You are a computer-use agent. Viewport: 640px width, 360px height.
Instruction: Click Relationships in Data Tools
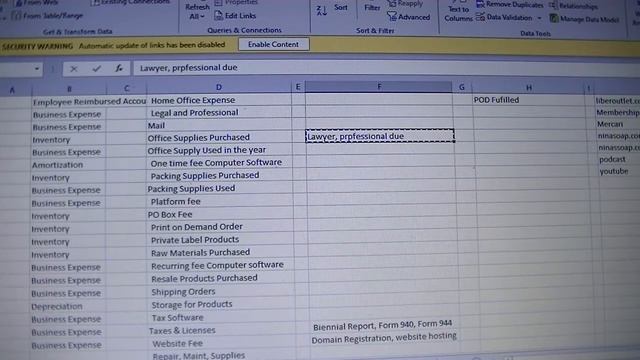574,6
